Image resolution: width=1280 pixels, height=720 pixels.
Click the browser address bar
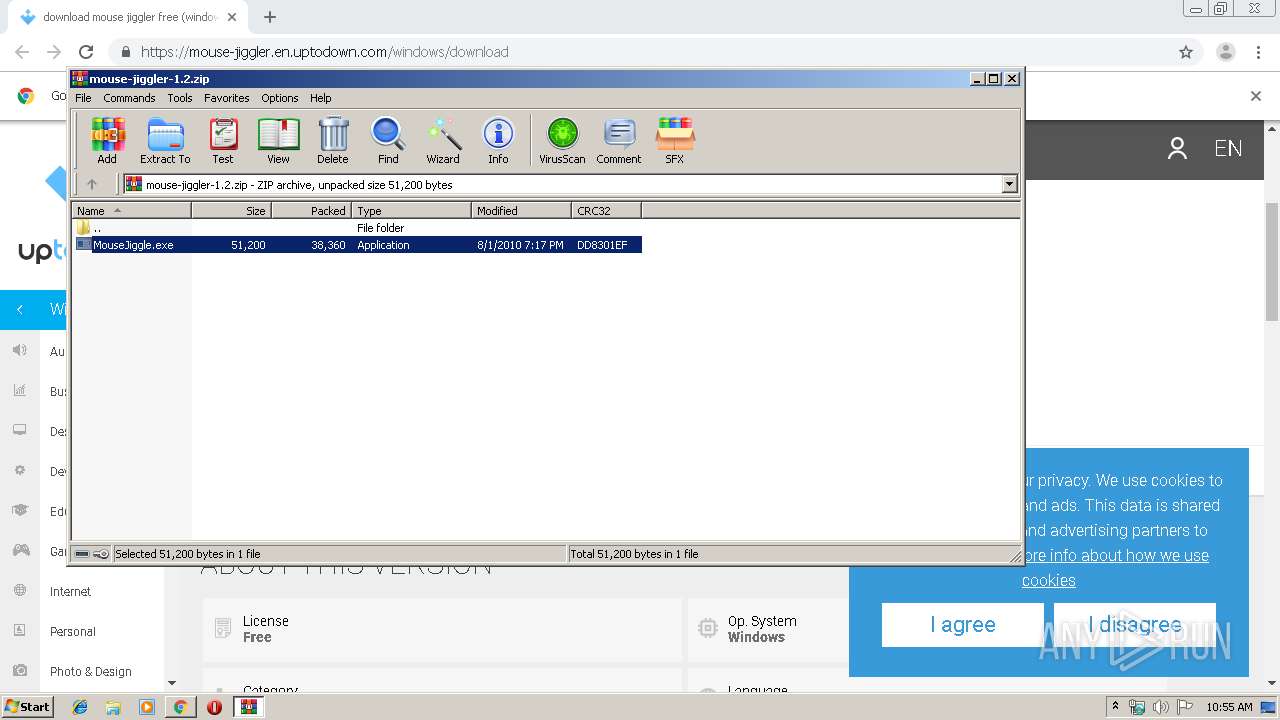coord(640,52)
